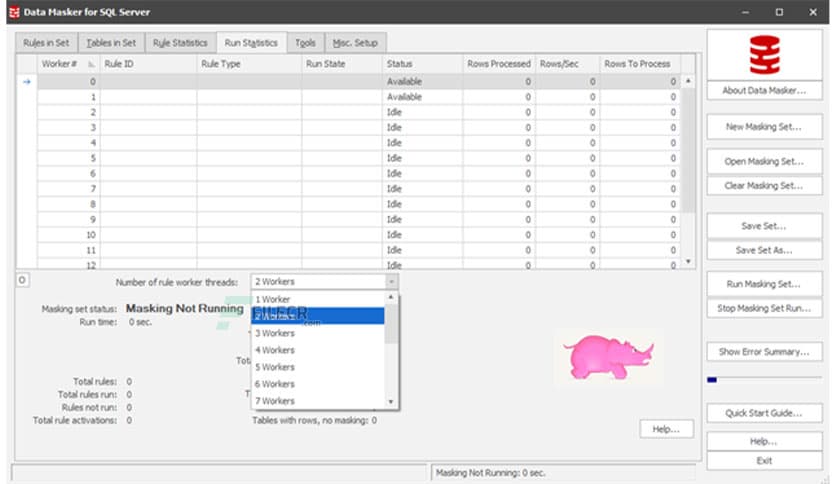Click the Total rules label
Image resolution: width=836 pixels, height=484 pixels.
(x=95, y=382)
